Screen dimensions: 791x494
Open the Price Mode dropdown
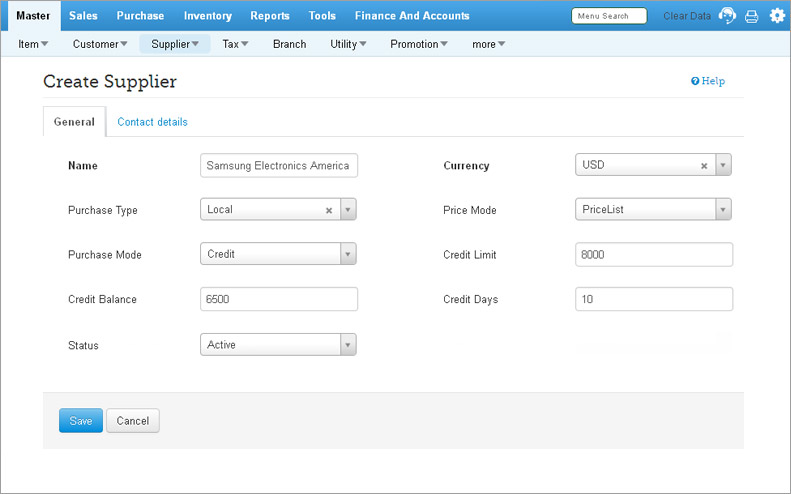point(723,210)
